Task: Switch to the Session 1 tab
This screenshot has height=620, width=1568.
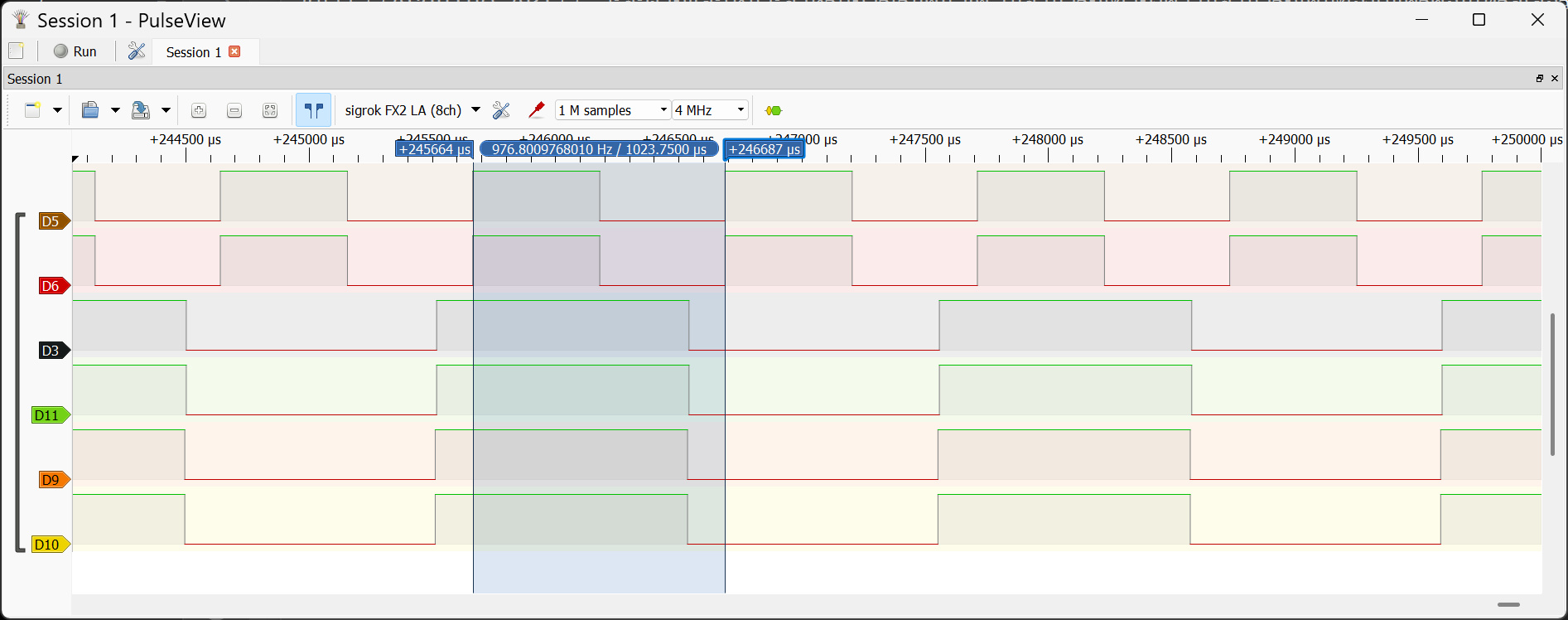Action: 193,52
